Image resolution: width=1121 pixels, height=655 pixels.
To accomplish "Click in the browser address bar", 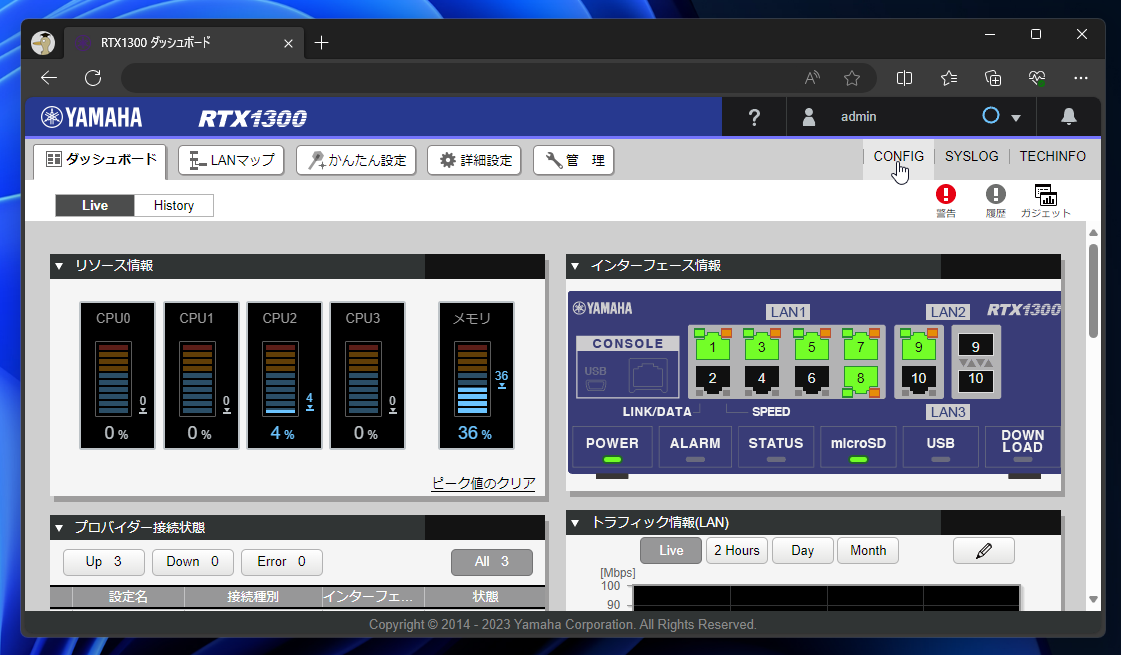I will tap(450, 77).
